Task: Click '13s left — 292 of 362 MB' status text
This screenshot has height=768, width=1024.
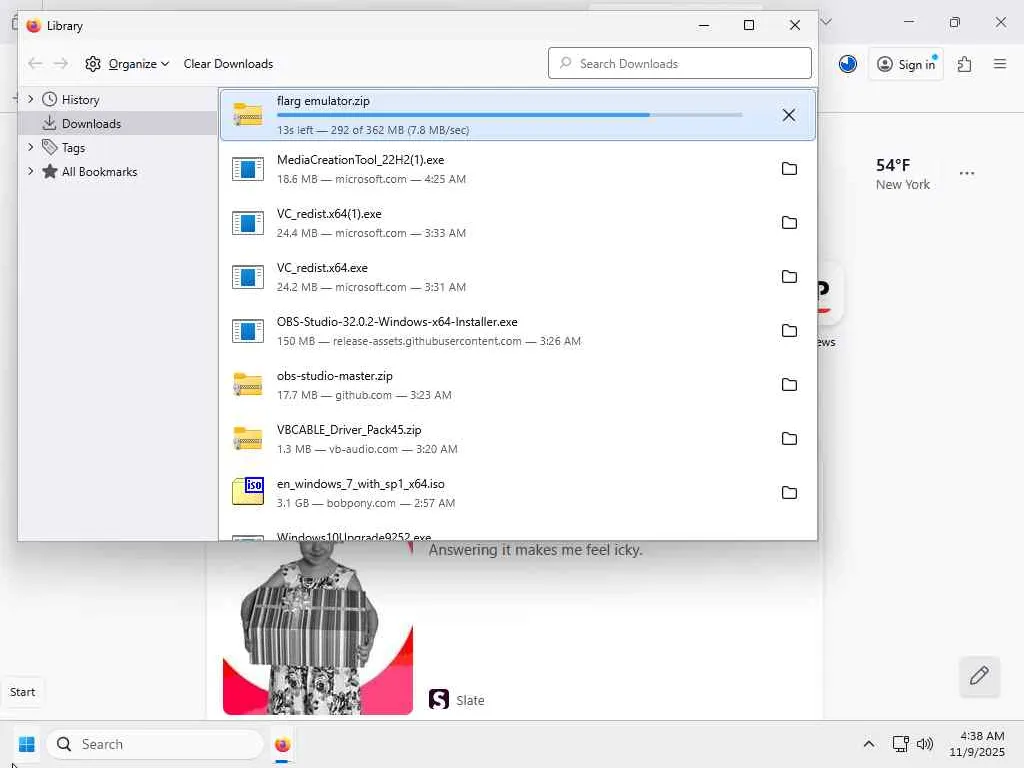Action: (373, 130)
